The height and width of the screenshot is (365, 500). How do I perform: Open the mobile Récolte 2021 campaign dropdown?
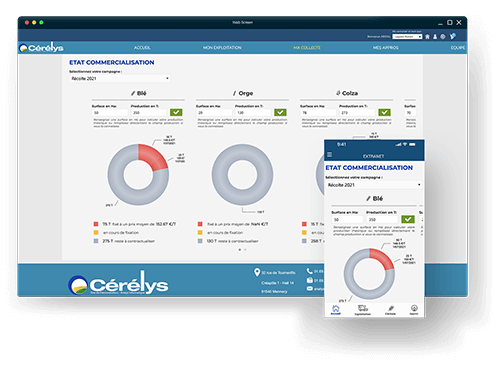[x=374, y=185]
